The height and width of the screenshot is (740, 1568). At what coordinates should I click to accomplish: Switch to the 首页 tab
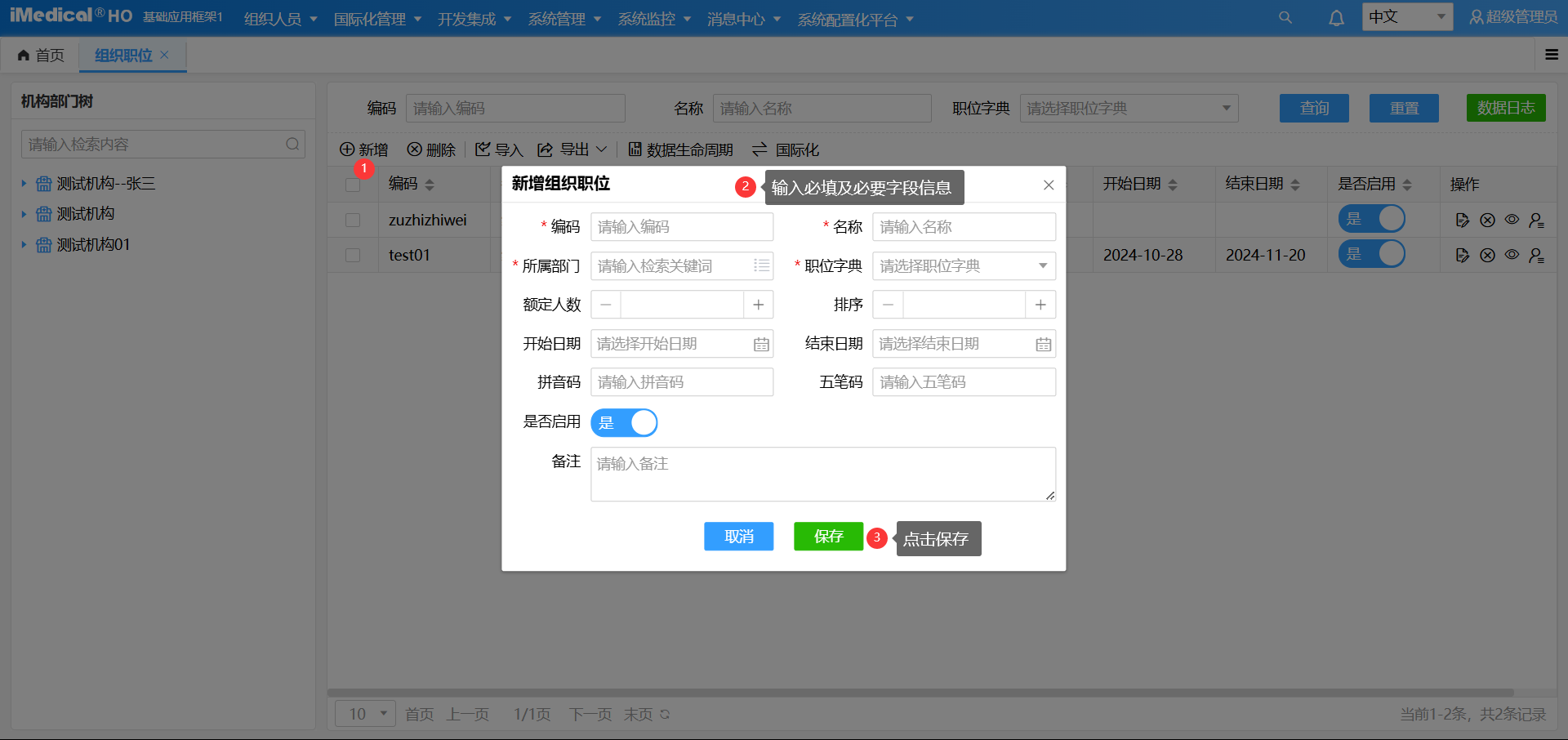[41, 56]
